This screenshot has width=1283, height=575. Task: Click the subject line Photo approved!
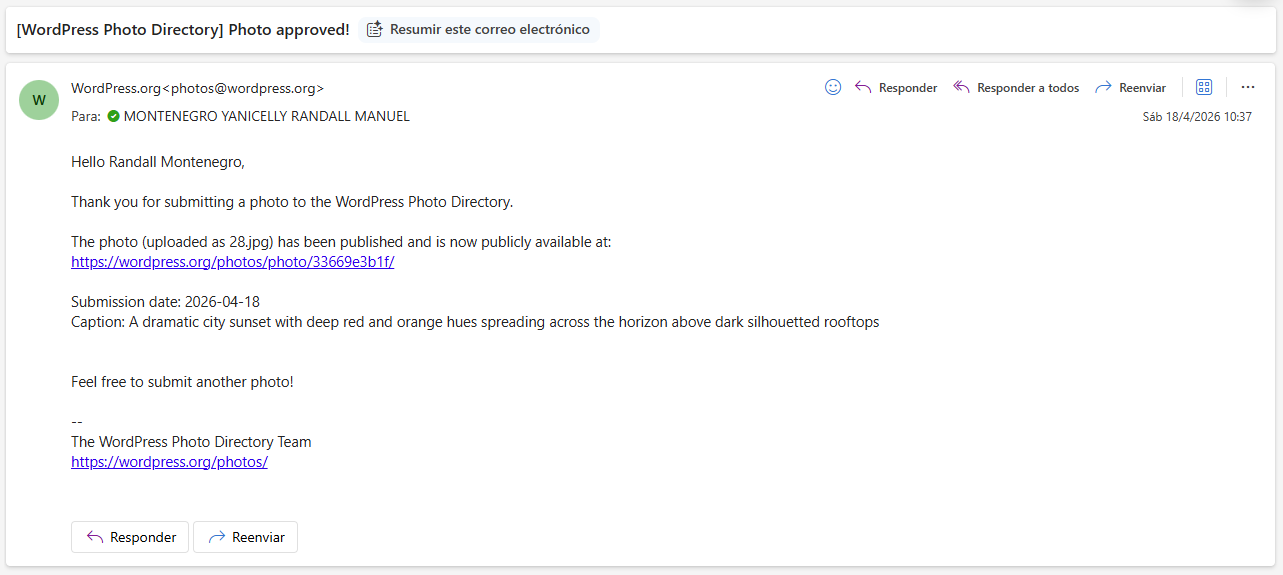click(183, 30)
